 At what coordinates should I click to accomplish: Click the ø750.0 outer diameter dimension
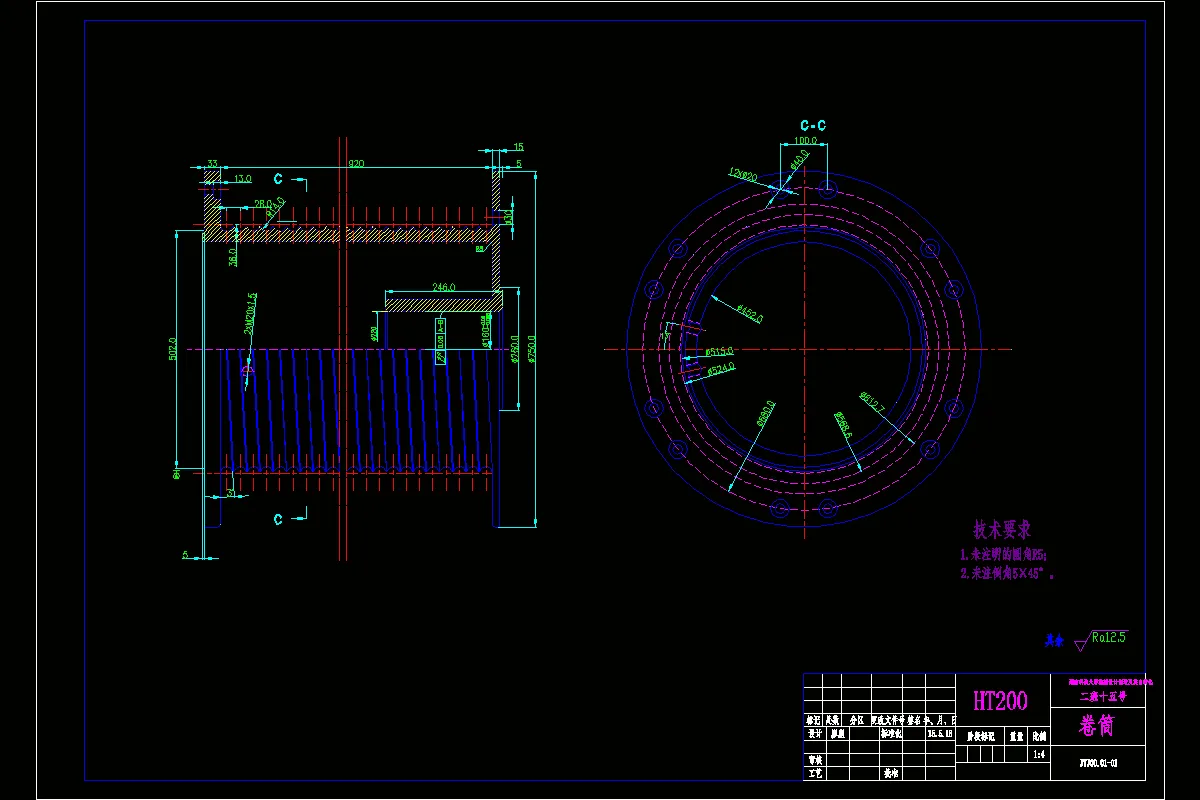pyautogui.click(x=531, y=348)
